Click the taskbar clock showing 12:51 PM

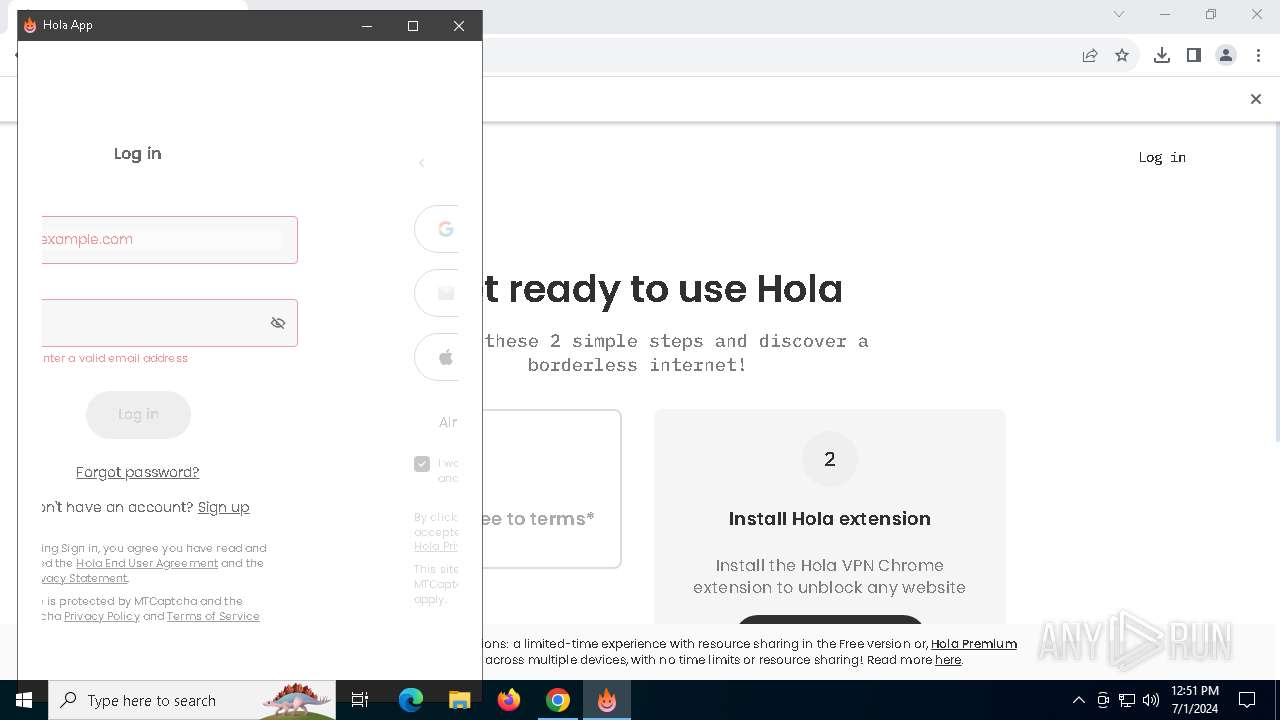(1195, 700)
